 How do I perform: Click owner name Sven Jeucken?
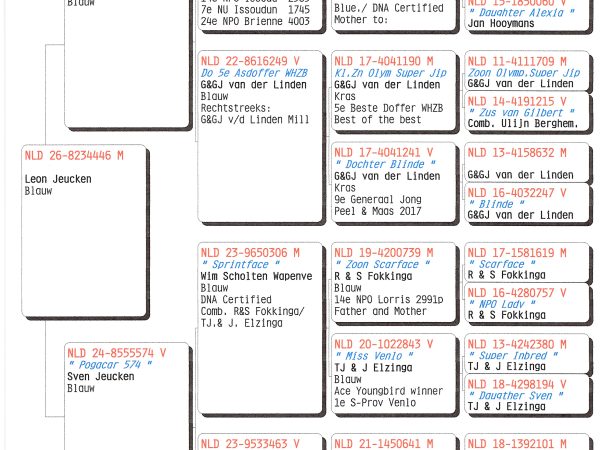tap(101, 377)
